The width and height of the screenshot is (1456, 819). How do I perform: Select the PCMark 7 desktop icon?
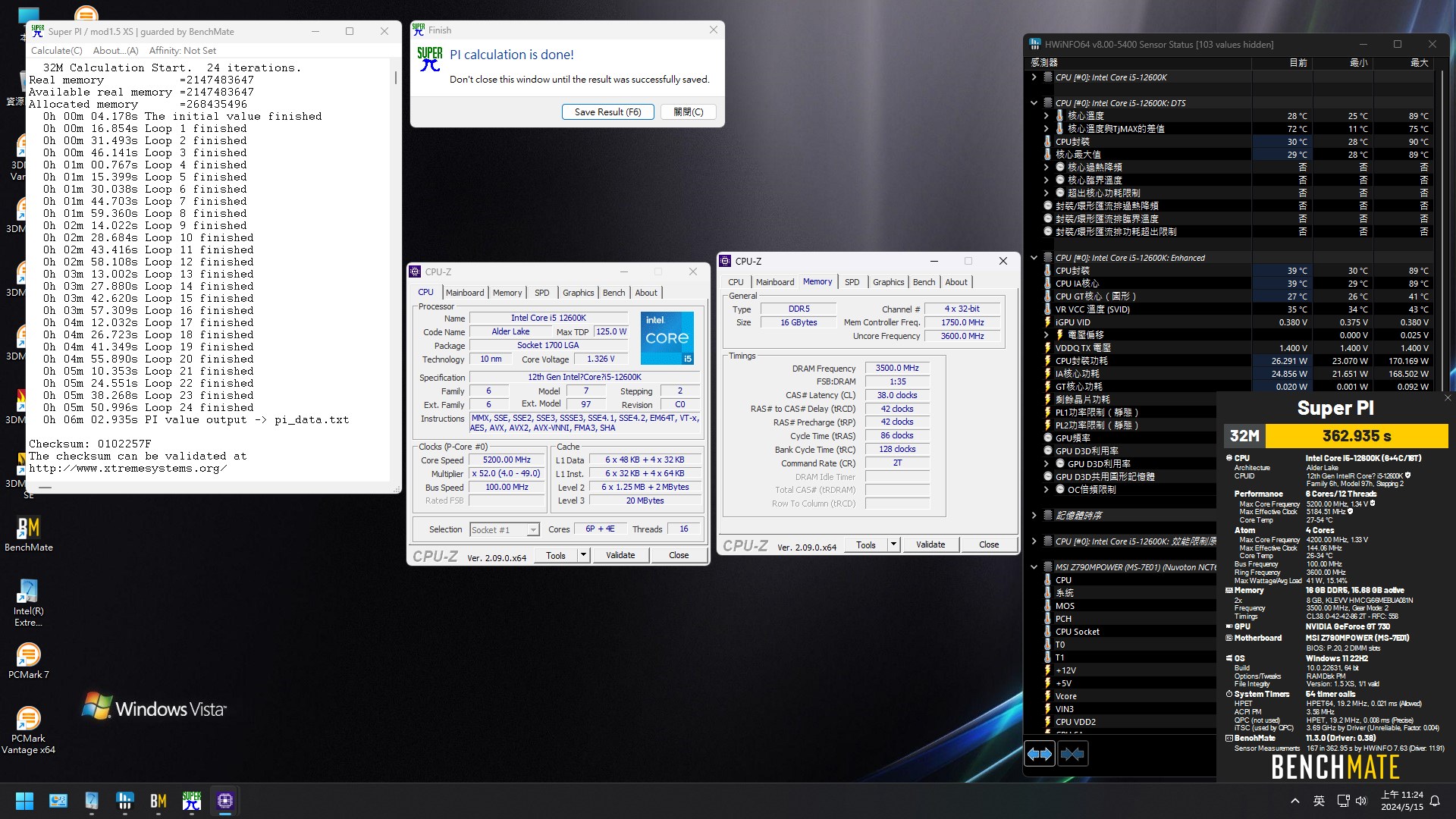tap(29, 661)
